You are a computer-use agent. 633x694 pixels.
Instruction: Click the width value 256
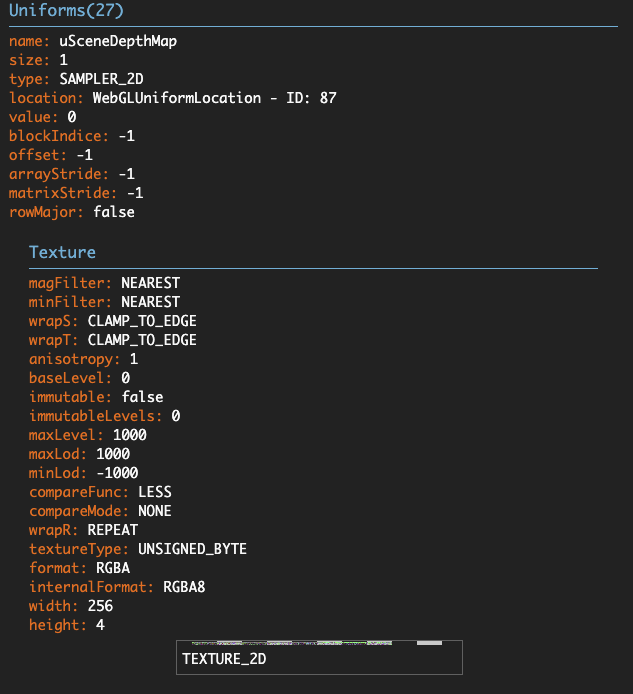pyautogui.click(x=100, y=607)
